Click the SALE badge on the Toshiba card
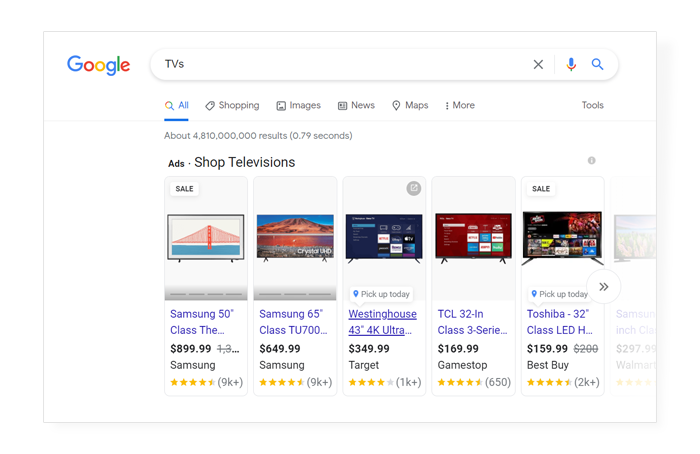Screen dimensions: 700x454 [x=541, y=189]
